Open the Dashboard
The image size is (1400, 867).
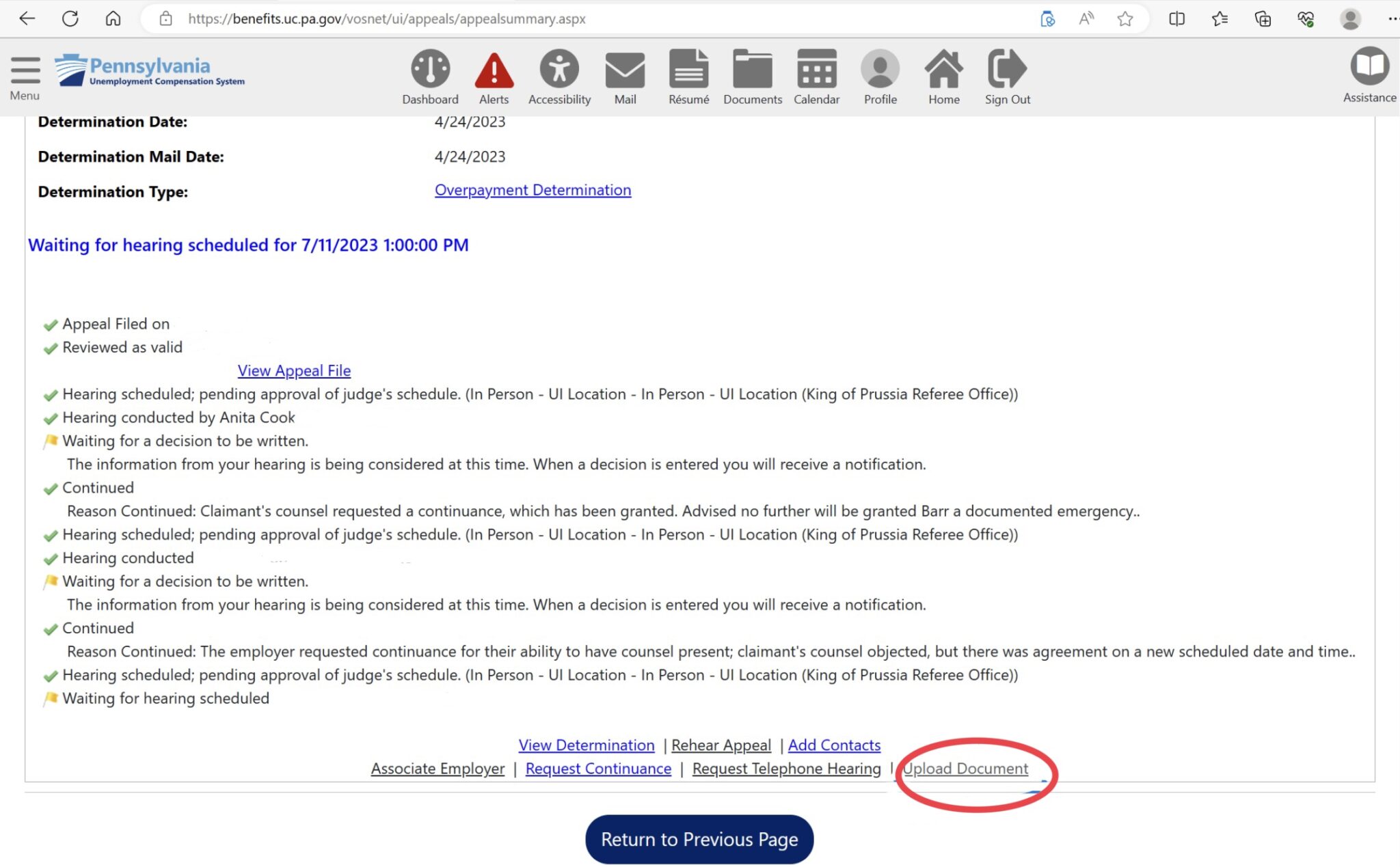click(x=429, y=75)
